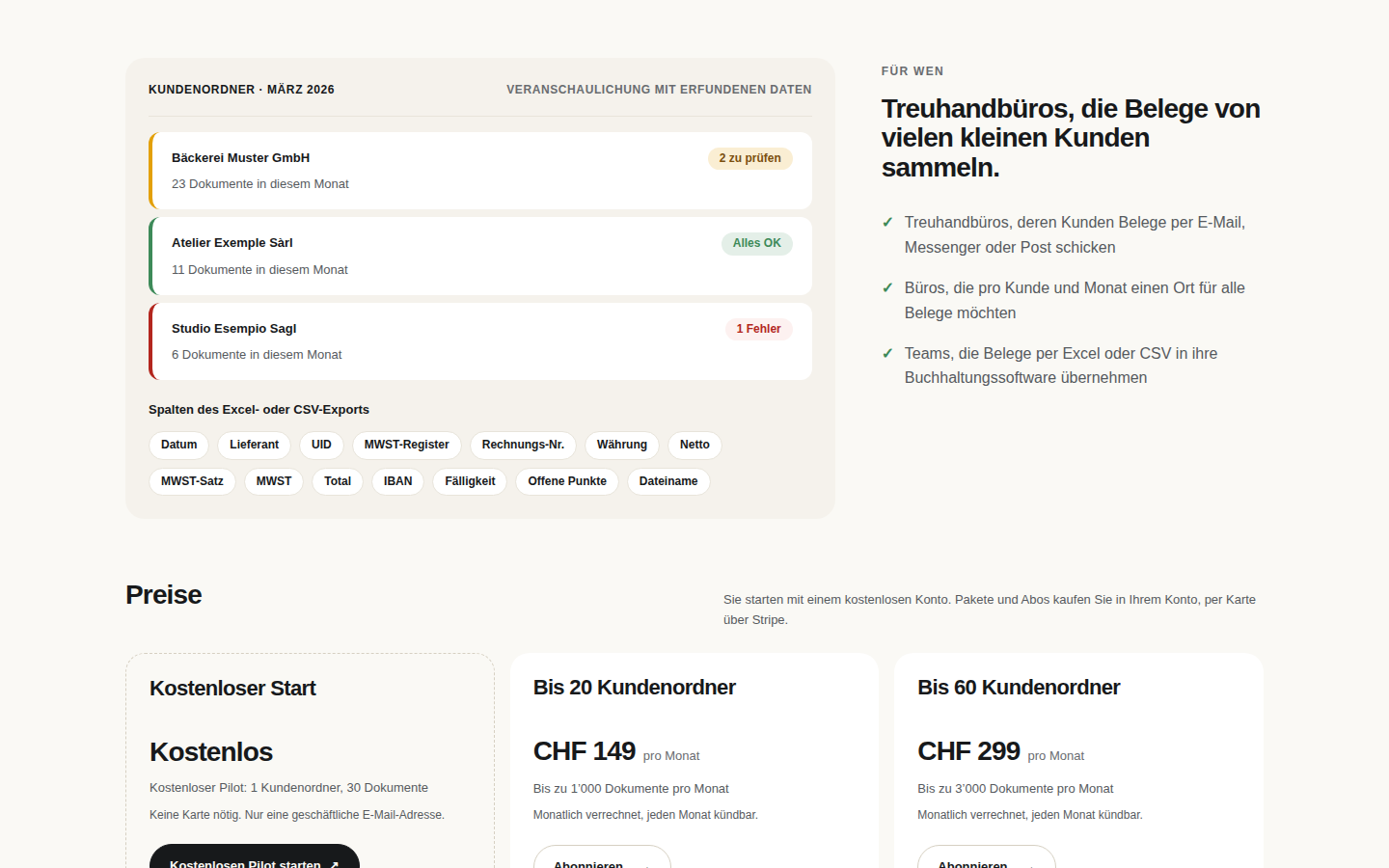Select the Total column chip

click(338, 481)
